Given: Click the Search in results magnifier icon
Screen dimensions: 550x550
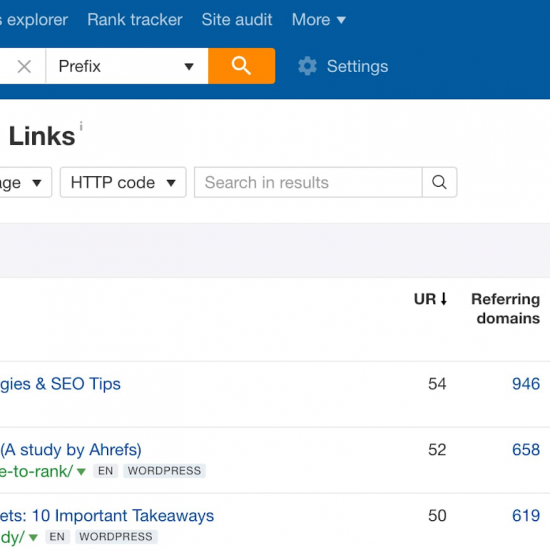Looking at the screenshot, I should coord(439,182).
